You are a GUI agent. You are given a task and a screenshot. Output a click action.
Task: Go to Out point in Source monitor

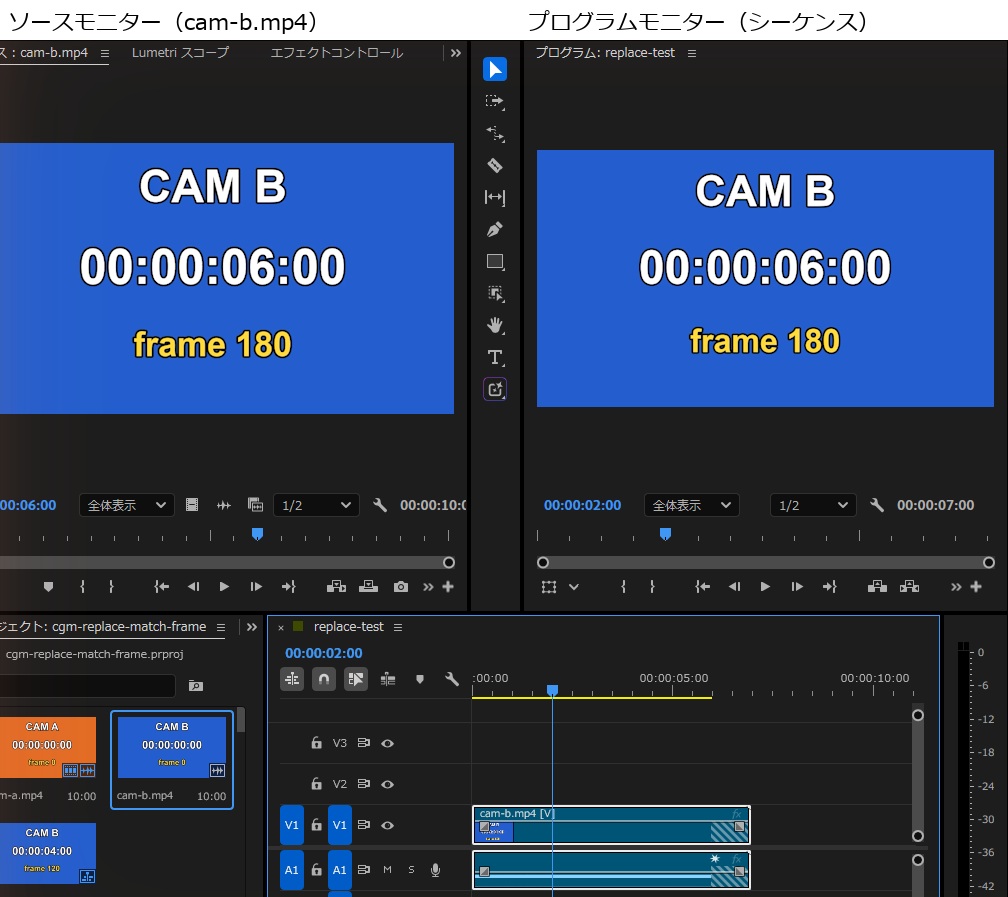(289, 586)
